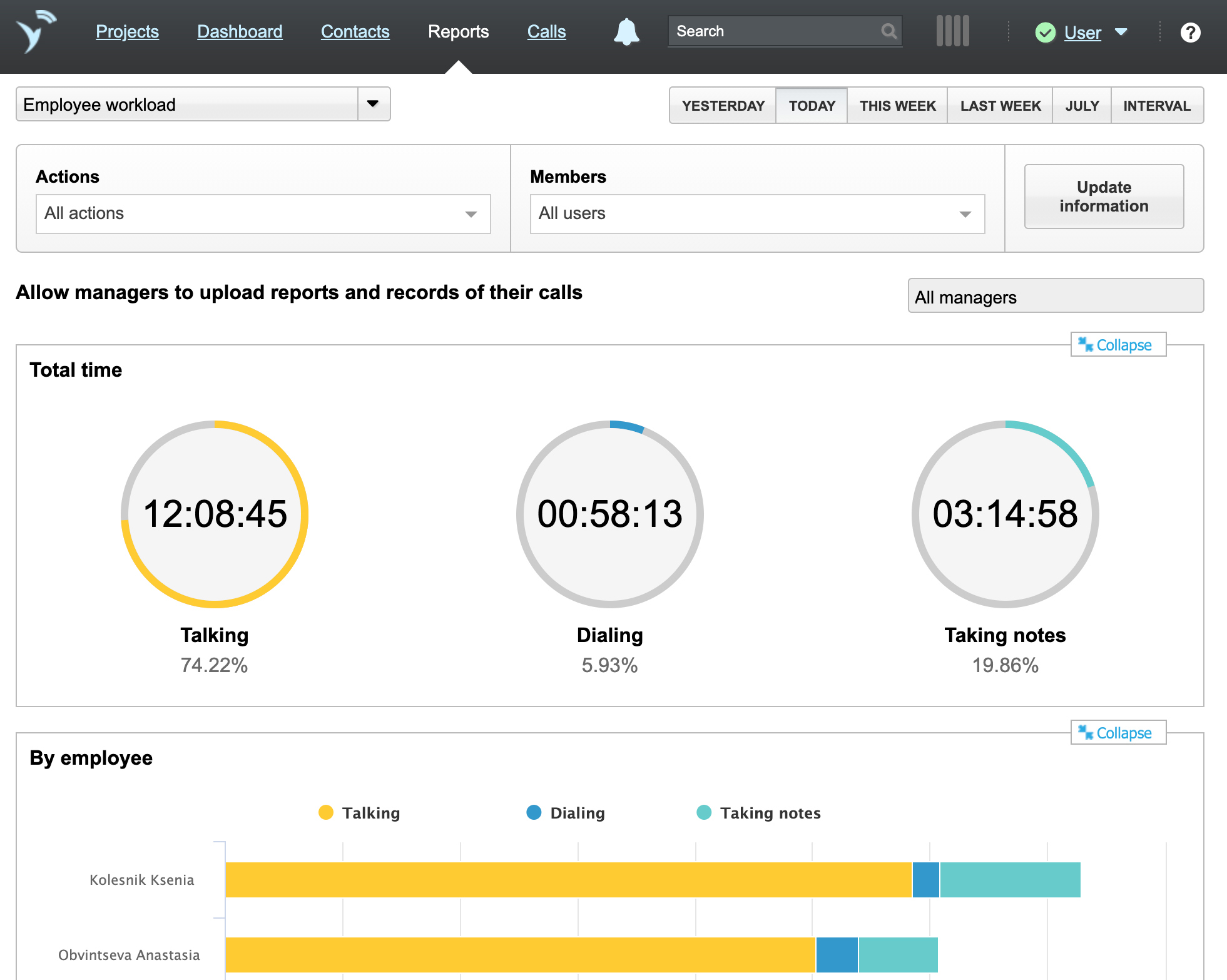Click the vertical bars icon
Screen dimensions: 1227x980
952,31
